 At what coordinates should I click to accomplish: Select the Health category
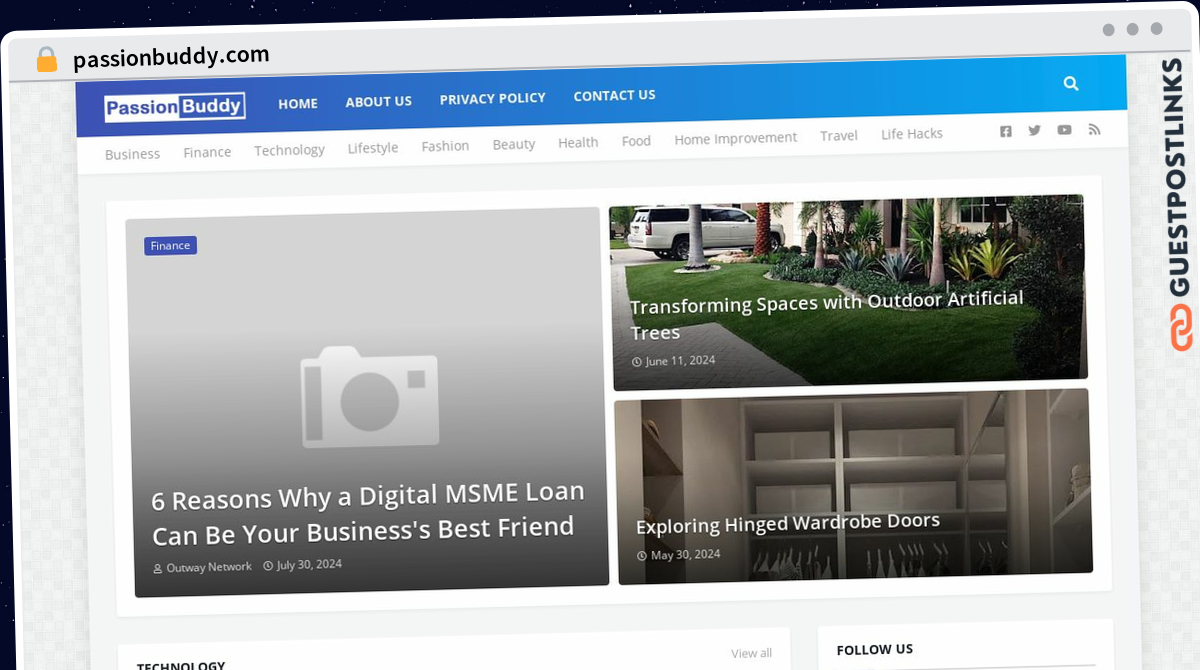[x=578, y=142]
